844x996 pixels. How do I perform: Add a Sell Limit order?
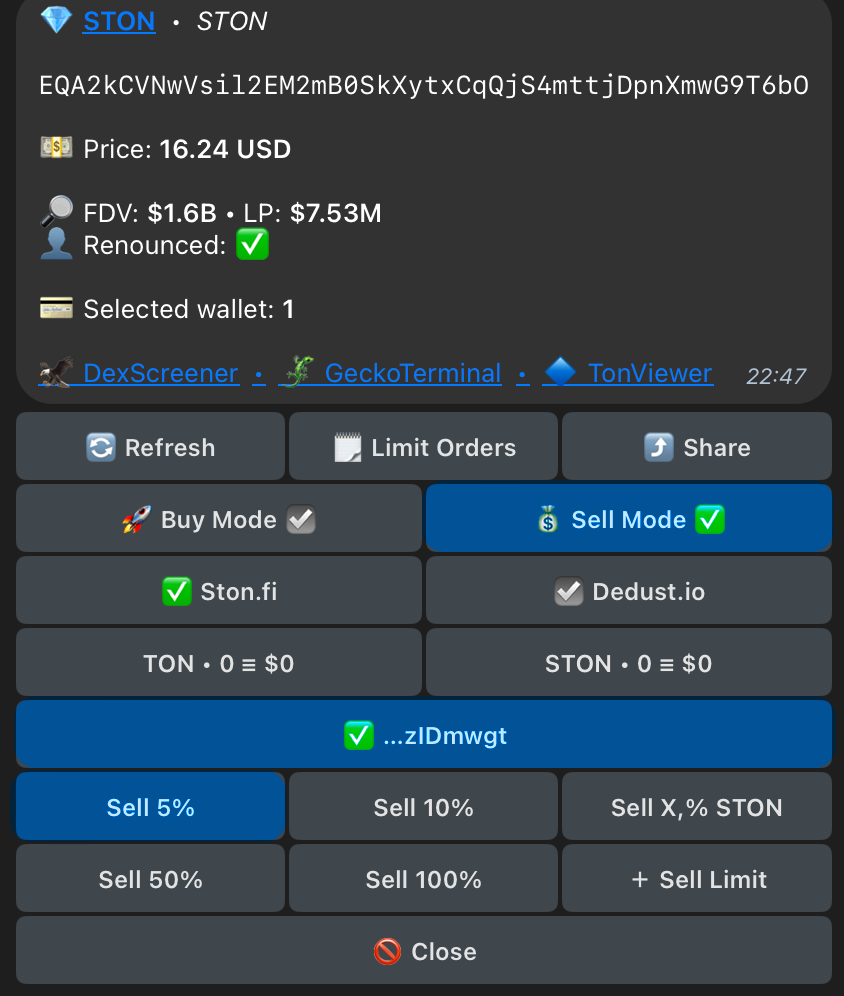(x=697, y=878)
